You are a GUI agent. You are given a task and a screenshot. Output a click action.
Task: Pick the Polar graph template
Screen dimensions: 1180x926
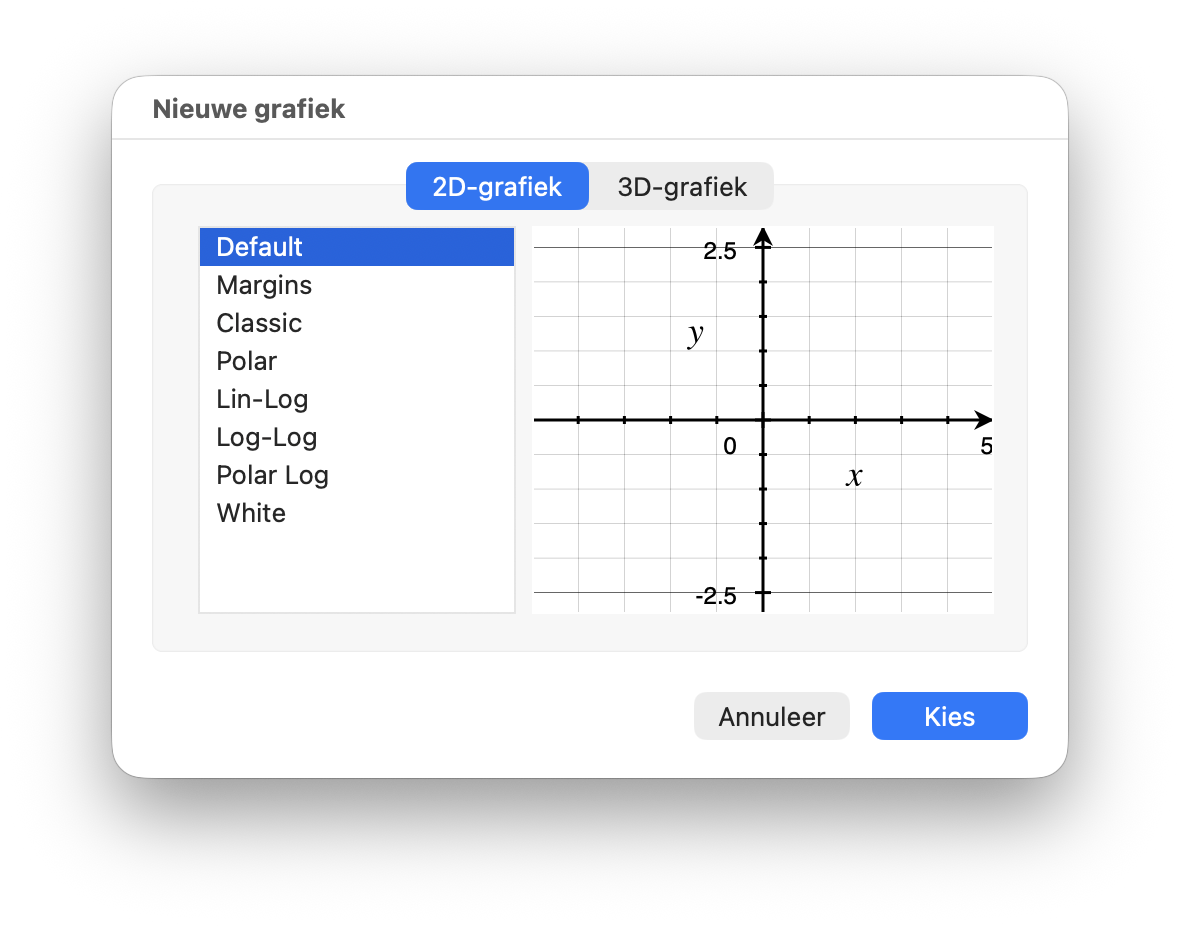tap(247, 361)
